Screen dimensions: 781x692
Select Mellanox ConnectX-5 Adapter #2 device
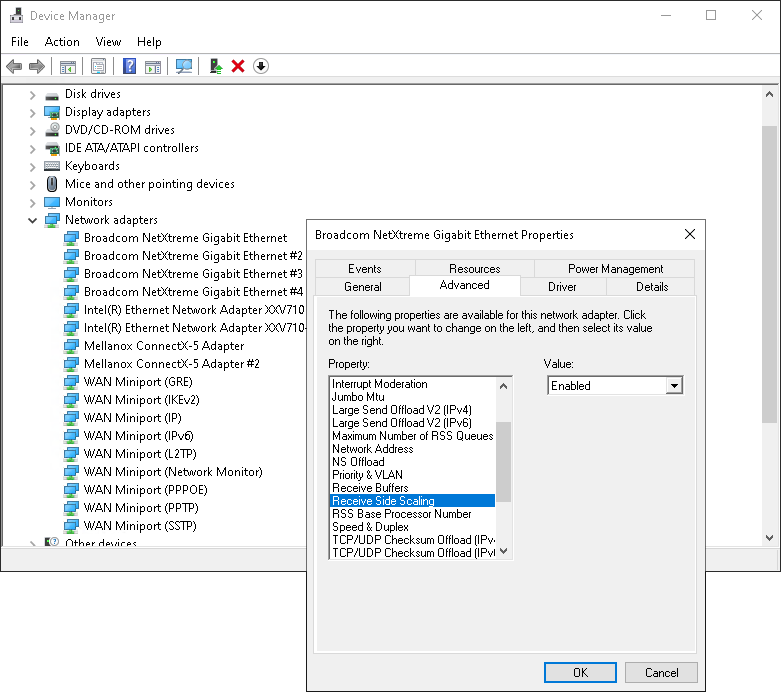pos(171,364)
